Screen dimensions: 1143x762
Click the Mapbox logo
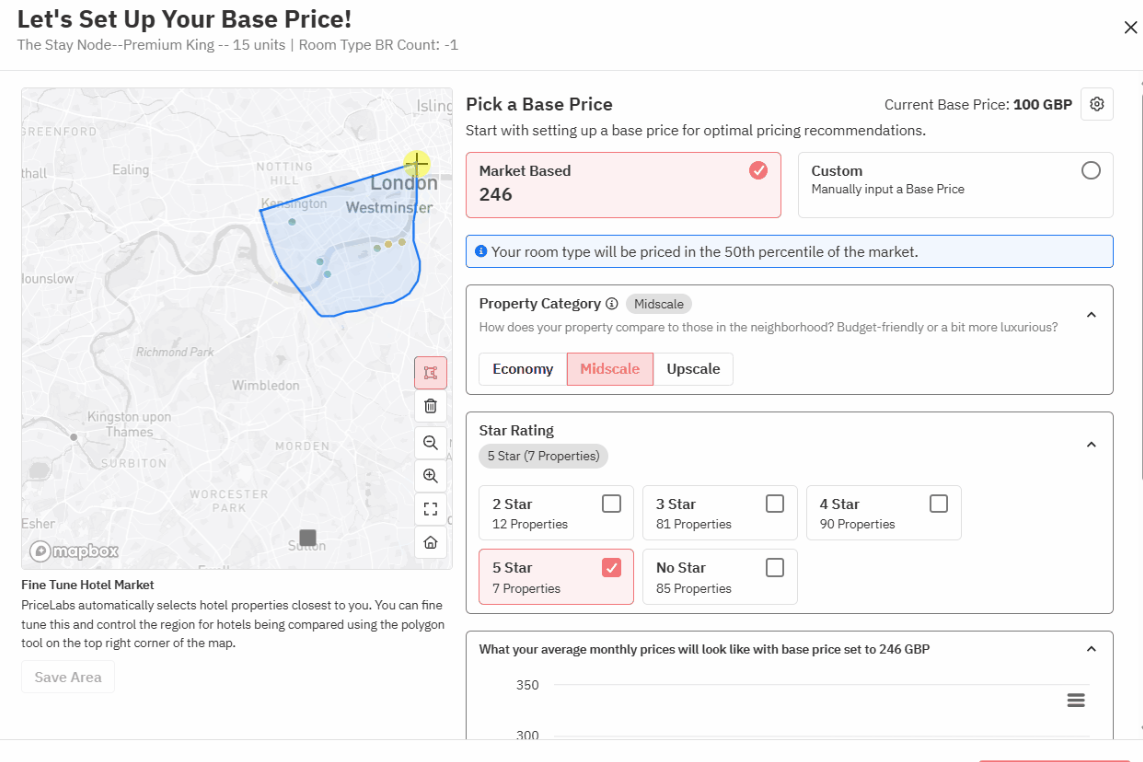[x=74, y=551]
